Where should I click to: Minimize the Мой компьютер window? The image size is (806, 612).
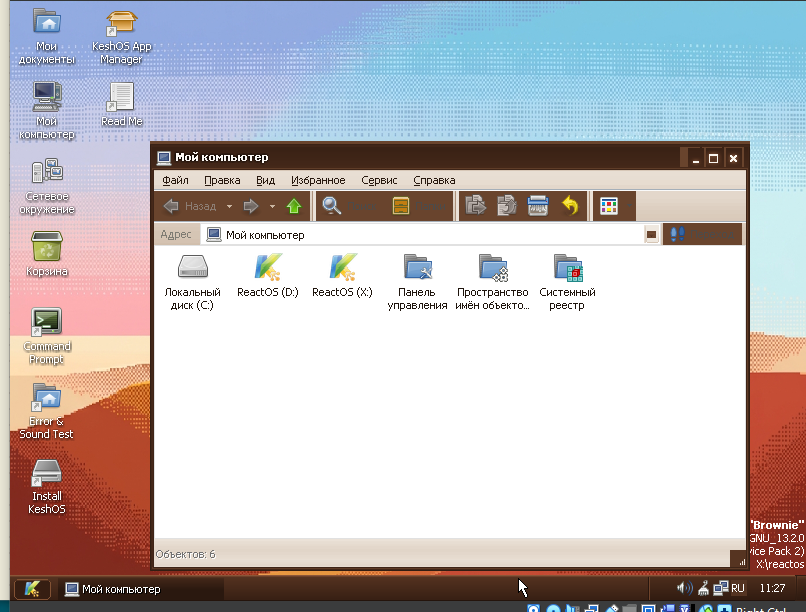(x=696, y=158)
